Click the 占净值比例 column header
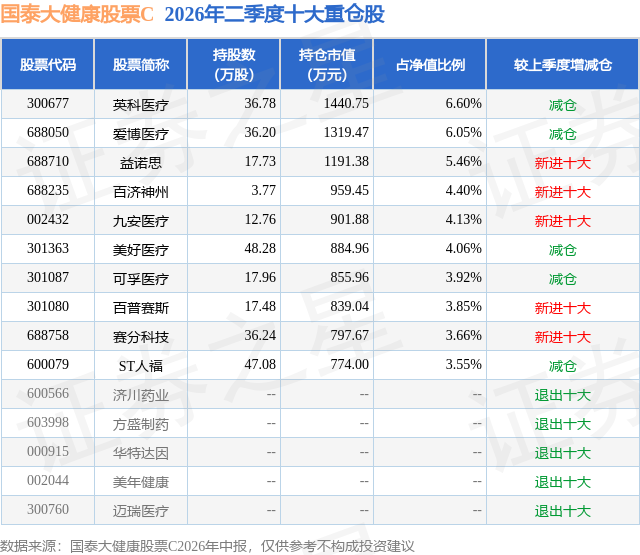The height and width of the screenshot is (555, 640). pyautogui.click(x=430, y=64)
